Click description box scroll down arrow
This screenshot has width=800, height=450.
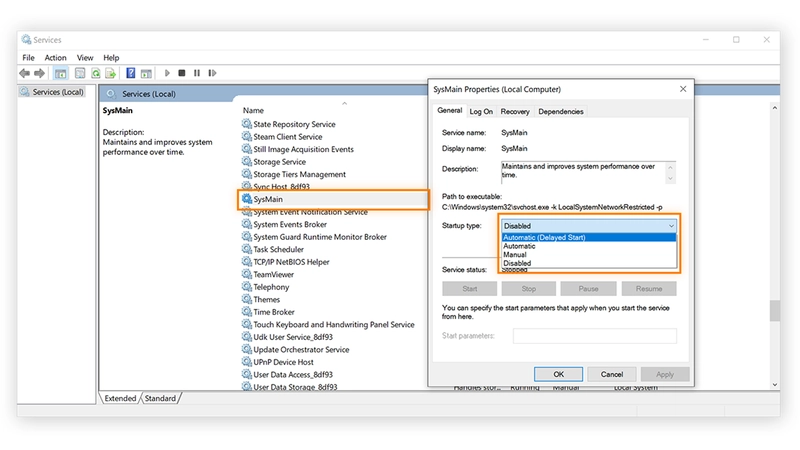[670, 179]
